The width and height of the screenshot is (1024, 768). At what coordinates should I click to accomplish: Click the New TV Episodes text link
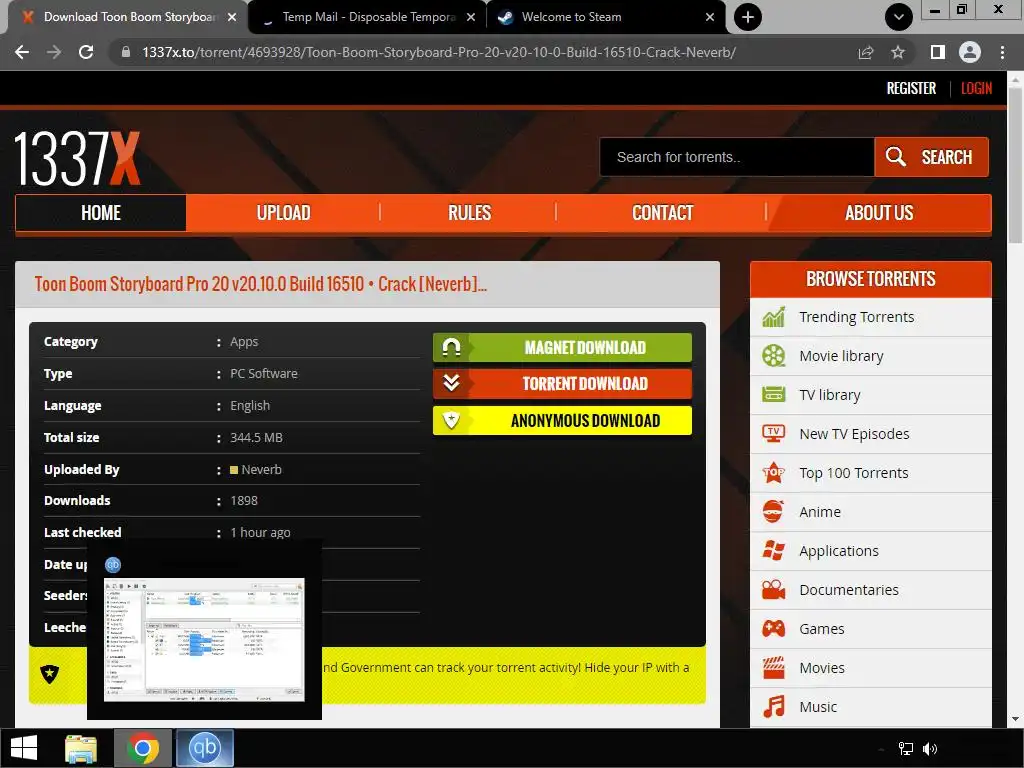854,434
